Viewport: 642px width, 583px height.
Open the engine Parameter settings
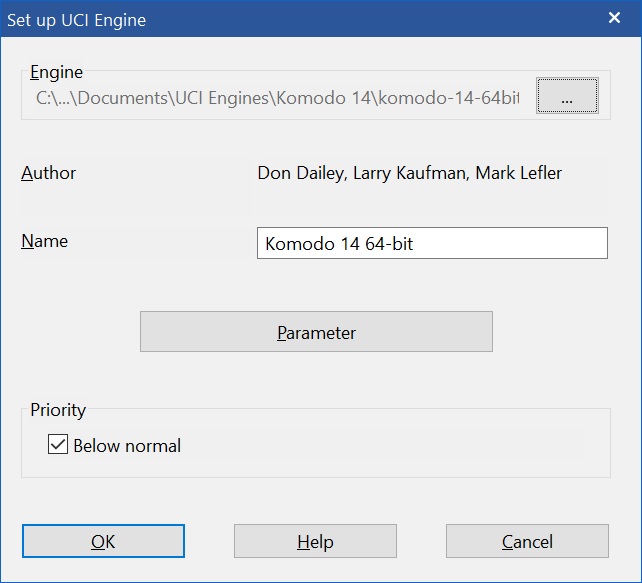point(316,332)
